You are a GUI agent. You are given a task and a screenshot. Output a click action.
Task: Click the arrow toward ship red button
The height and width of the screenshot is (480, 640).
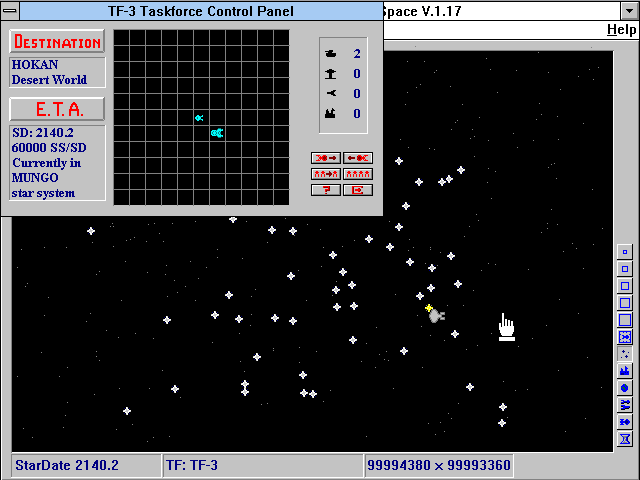click(x=358, y=158)
